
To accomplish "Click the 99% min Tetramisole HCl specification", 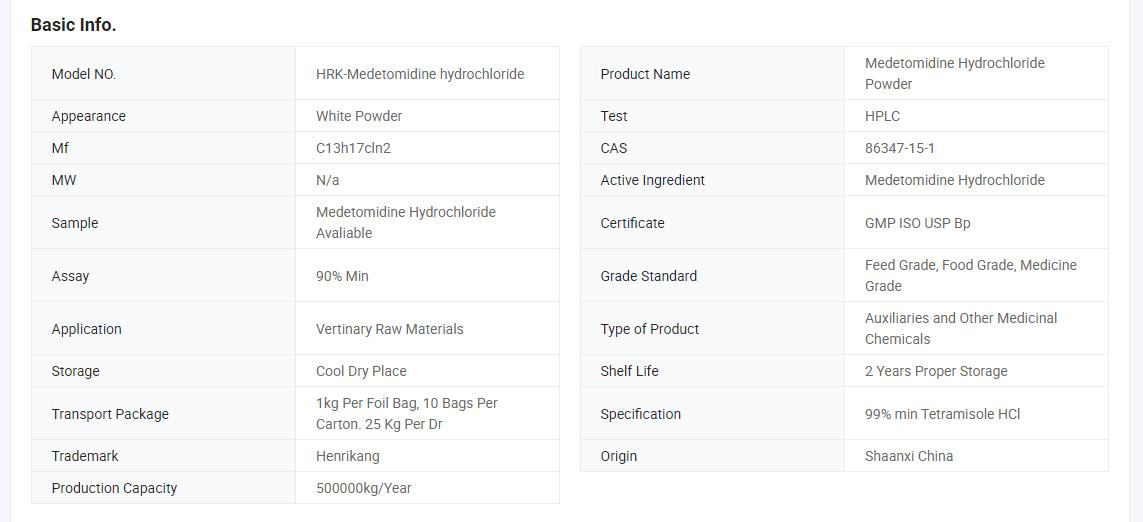I will point(942,414).
